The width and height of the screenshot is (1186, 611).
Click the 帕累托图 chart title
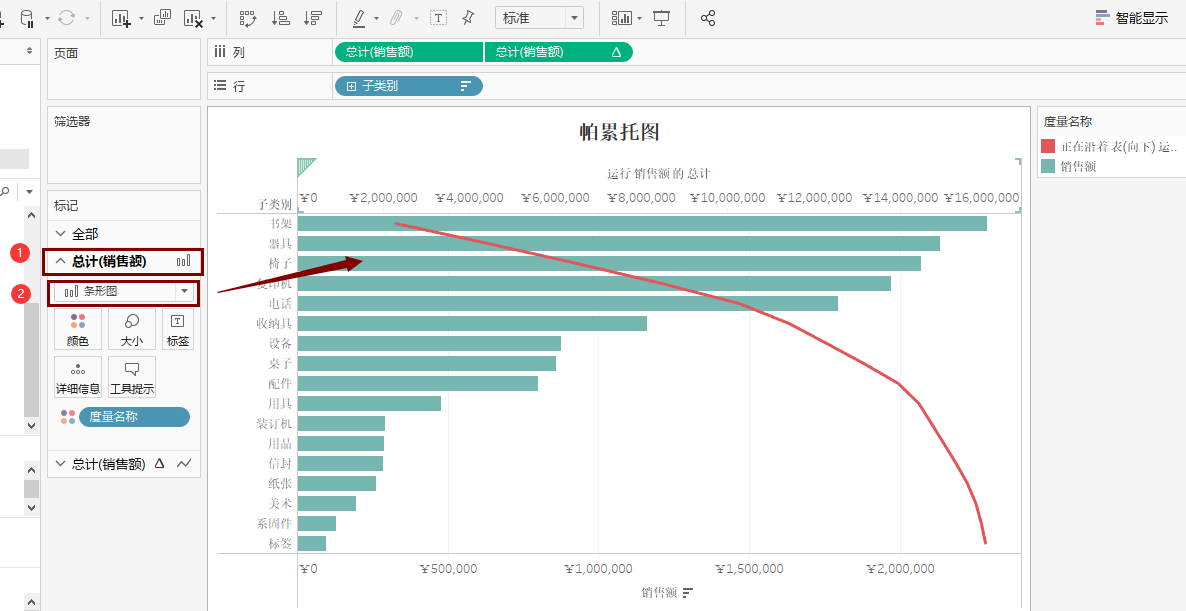coord(619,132)
